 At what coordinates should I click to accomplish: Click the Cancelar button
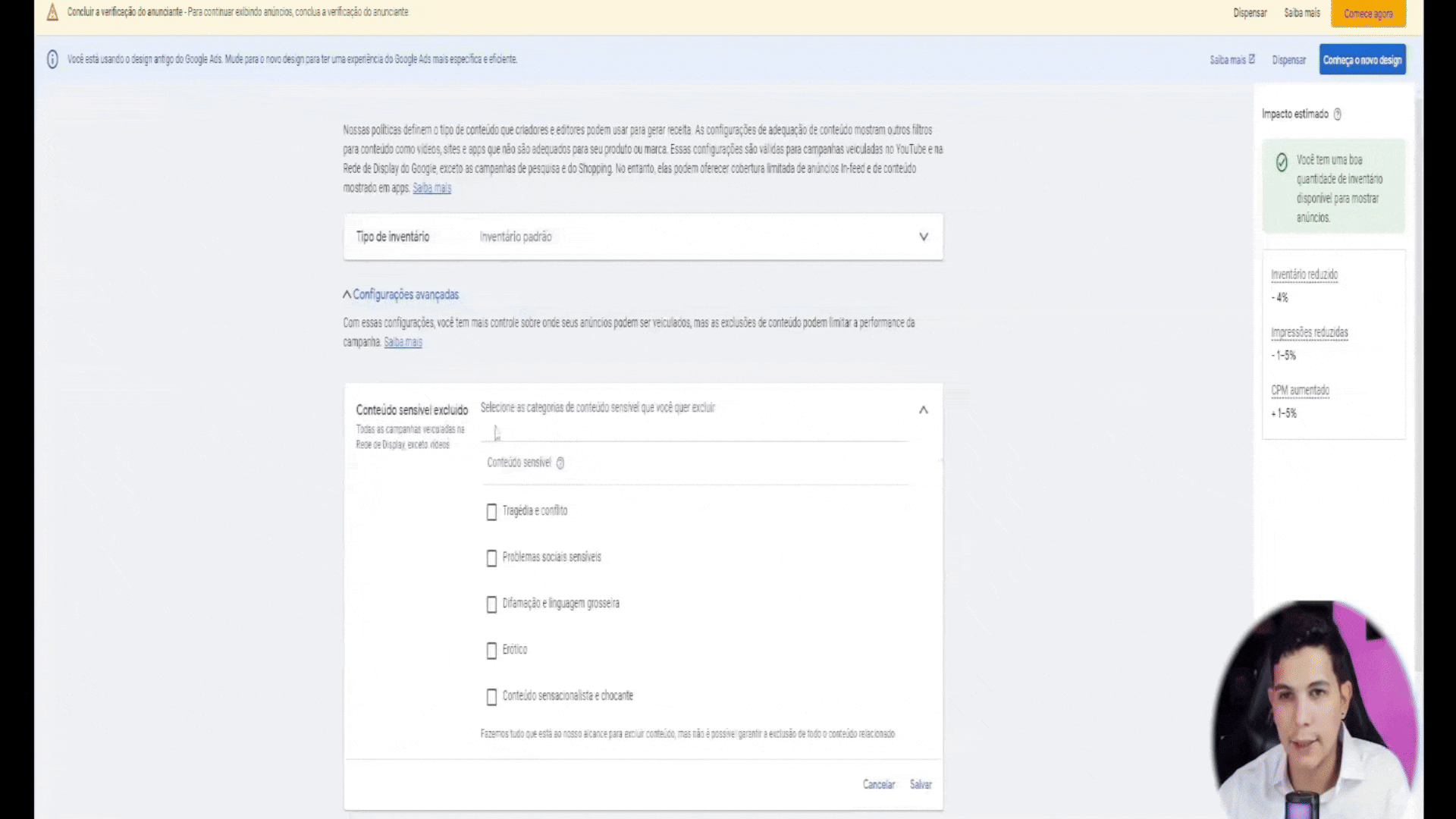[x=878, y=785]
